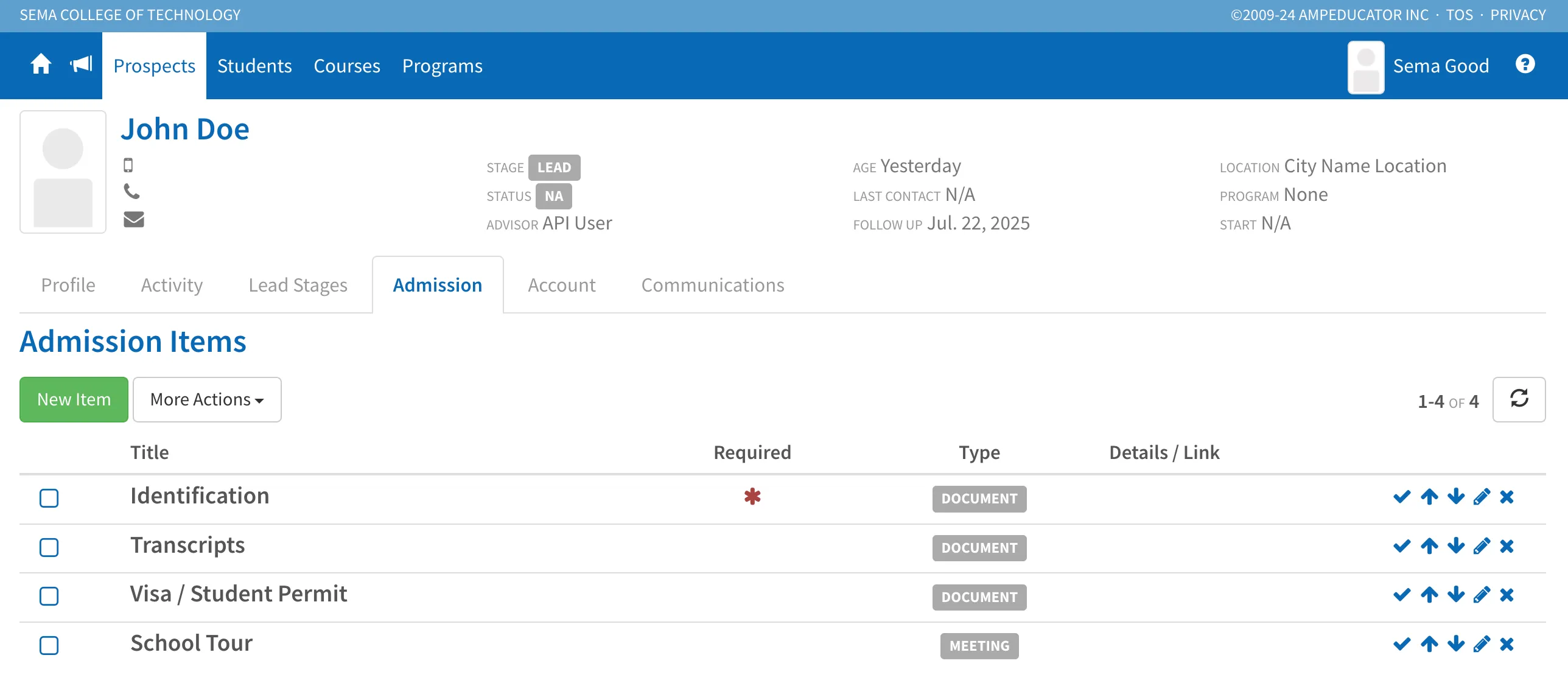Open the Communications tab

(713, 285)
